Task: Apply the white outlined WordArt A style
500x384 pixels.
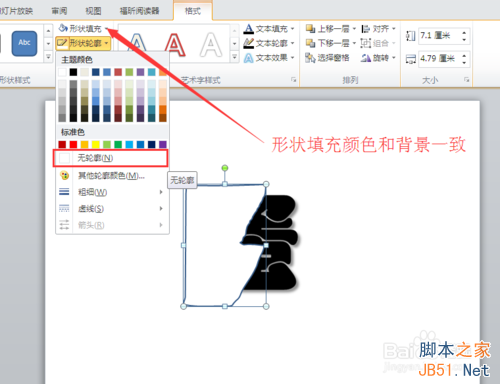Action: pyautogui.click(x=211, y=44)
